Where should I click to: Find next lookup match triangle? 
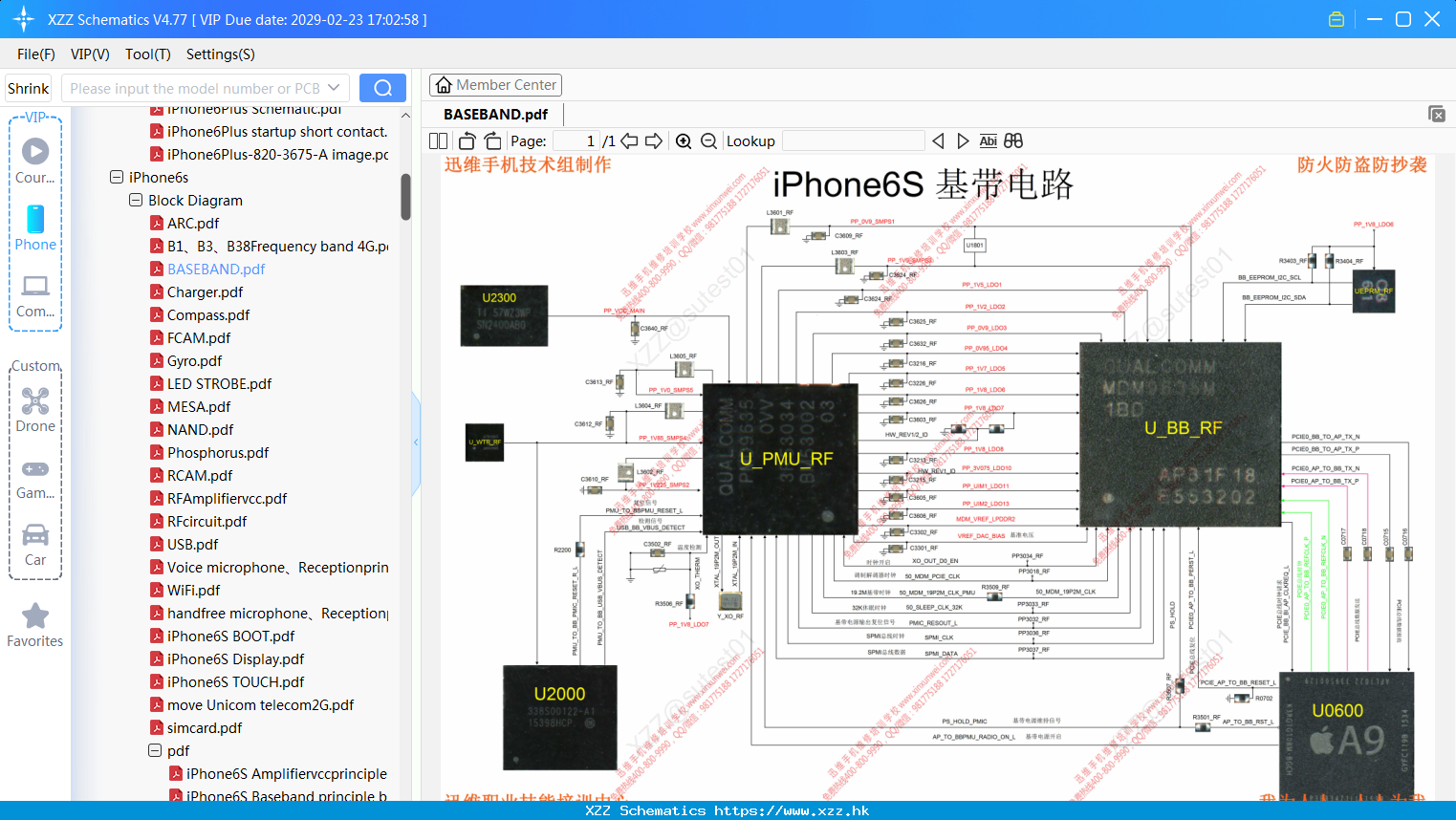click(x=963, y=140)
